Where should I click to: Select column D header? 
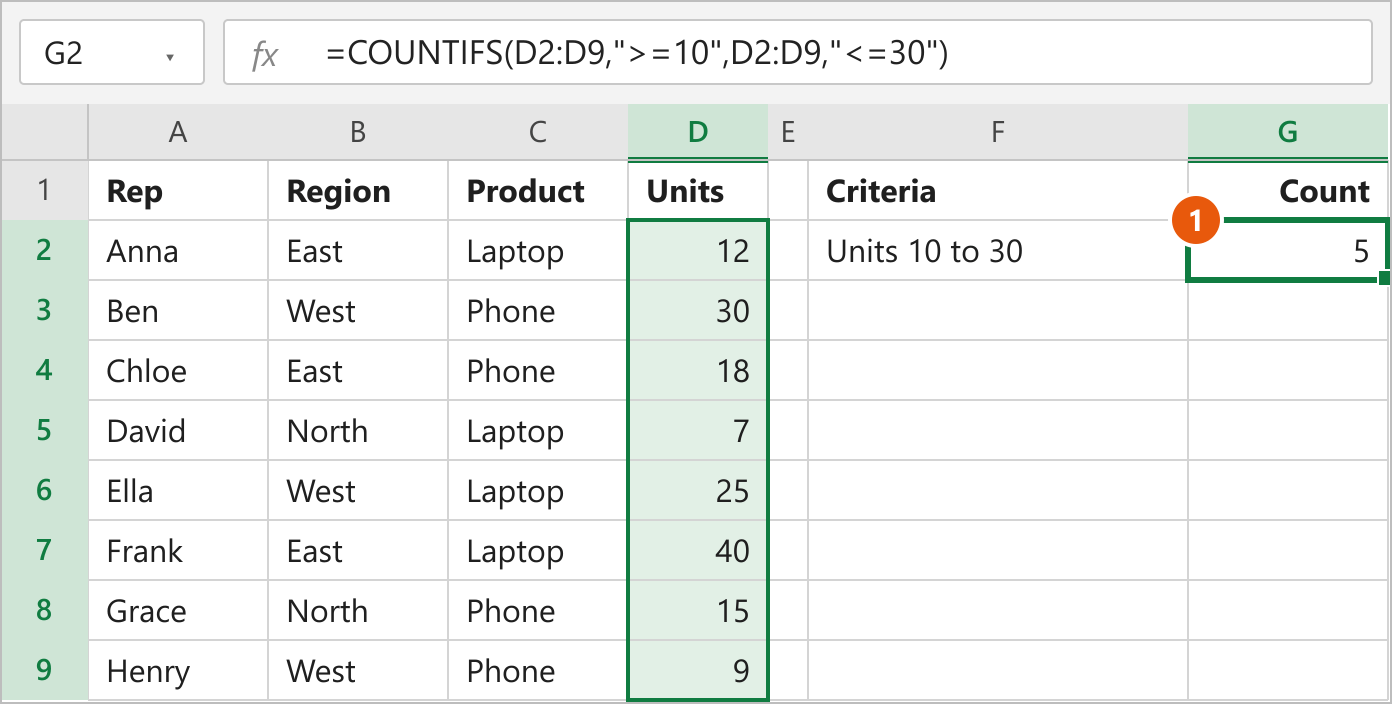tap(698, 131)
